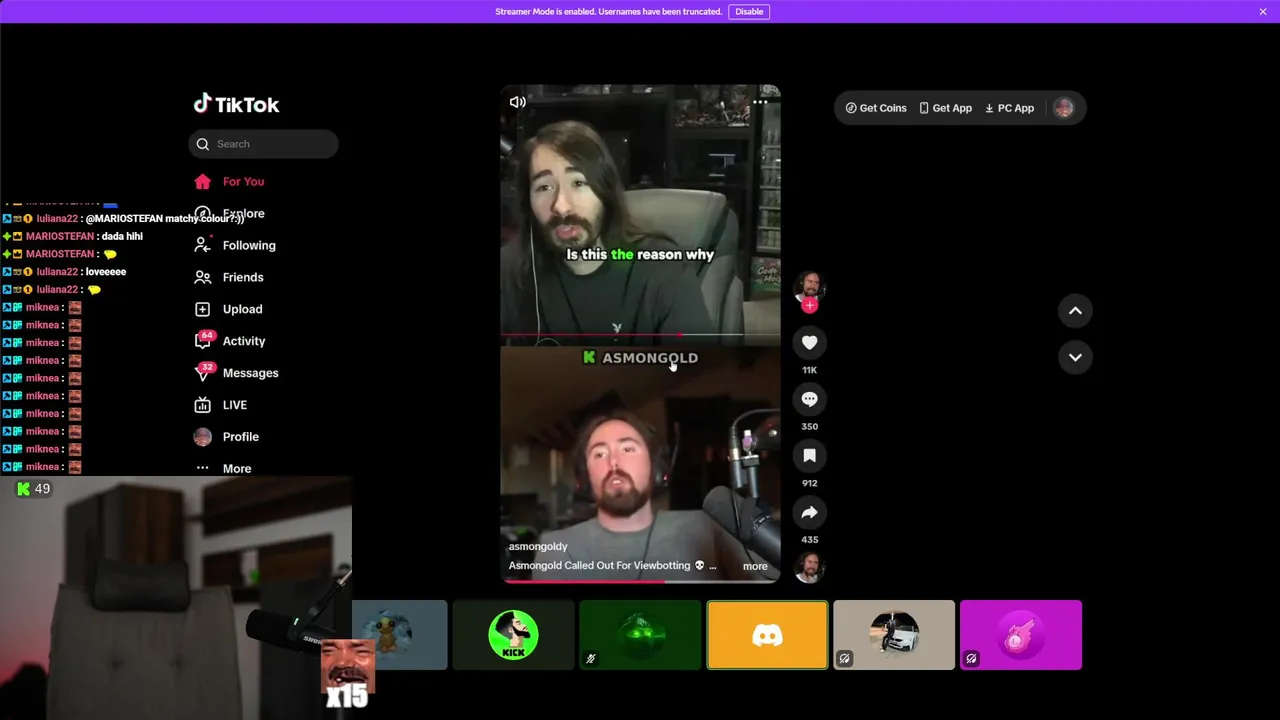Click deafened icon on magenta tile
The height and width of the screenshot is (720, 1280).
971,659
